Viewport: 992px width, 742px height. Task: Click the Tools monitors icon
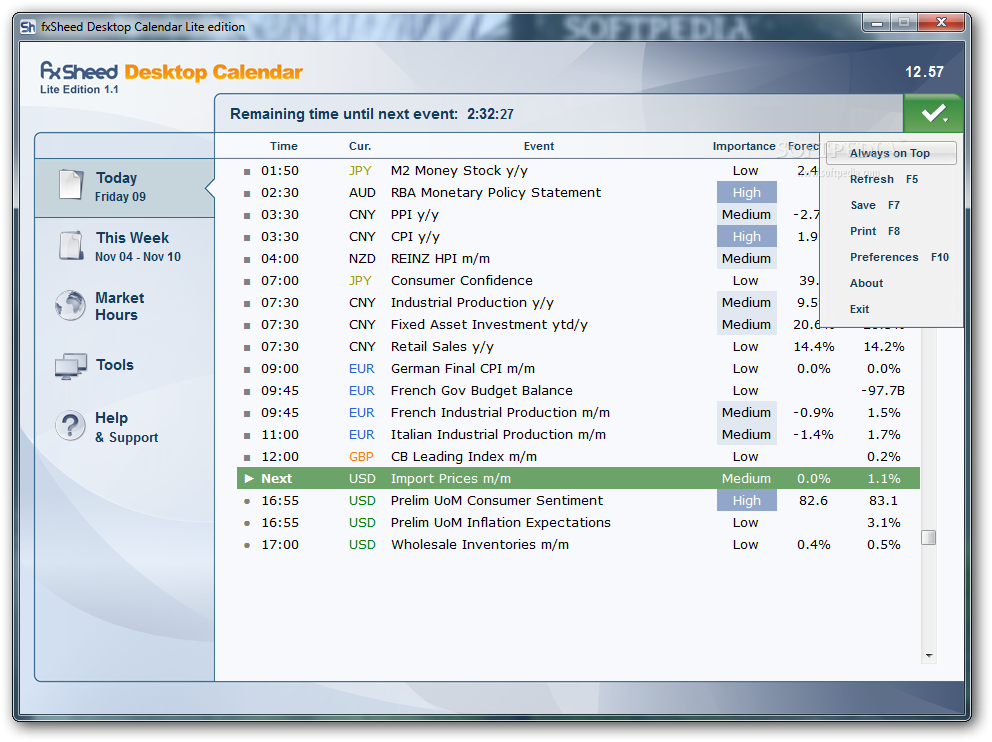click(70, 366)
